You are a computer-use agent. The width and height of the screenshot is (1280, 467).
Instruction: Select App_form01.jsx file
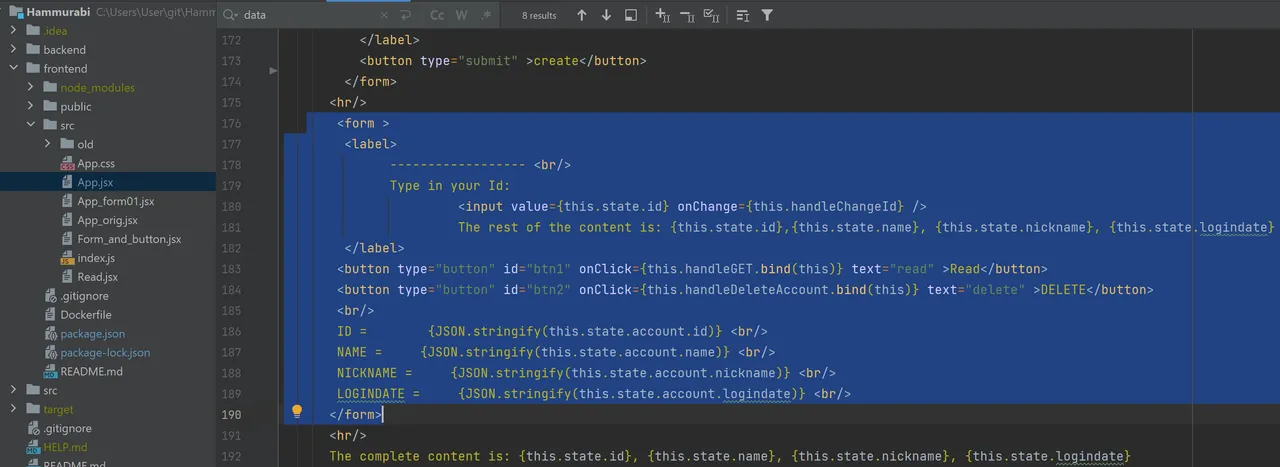tap(116, 201)
